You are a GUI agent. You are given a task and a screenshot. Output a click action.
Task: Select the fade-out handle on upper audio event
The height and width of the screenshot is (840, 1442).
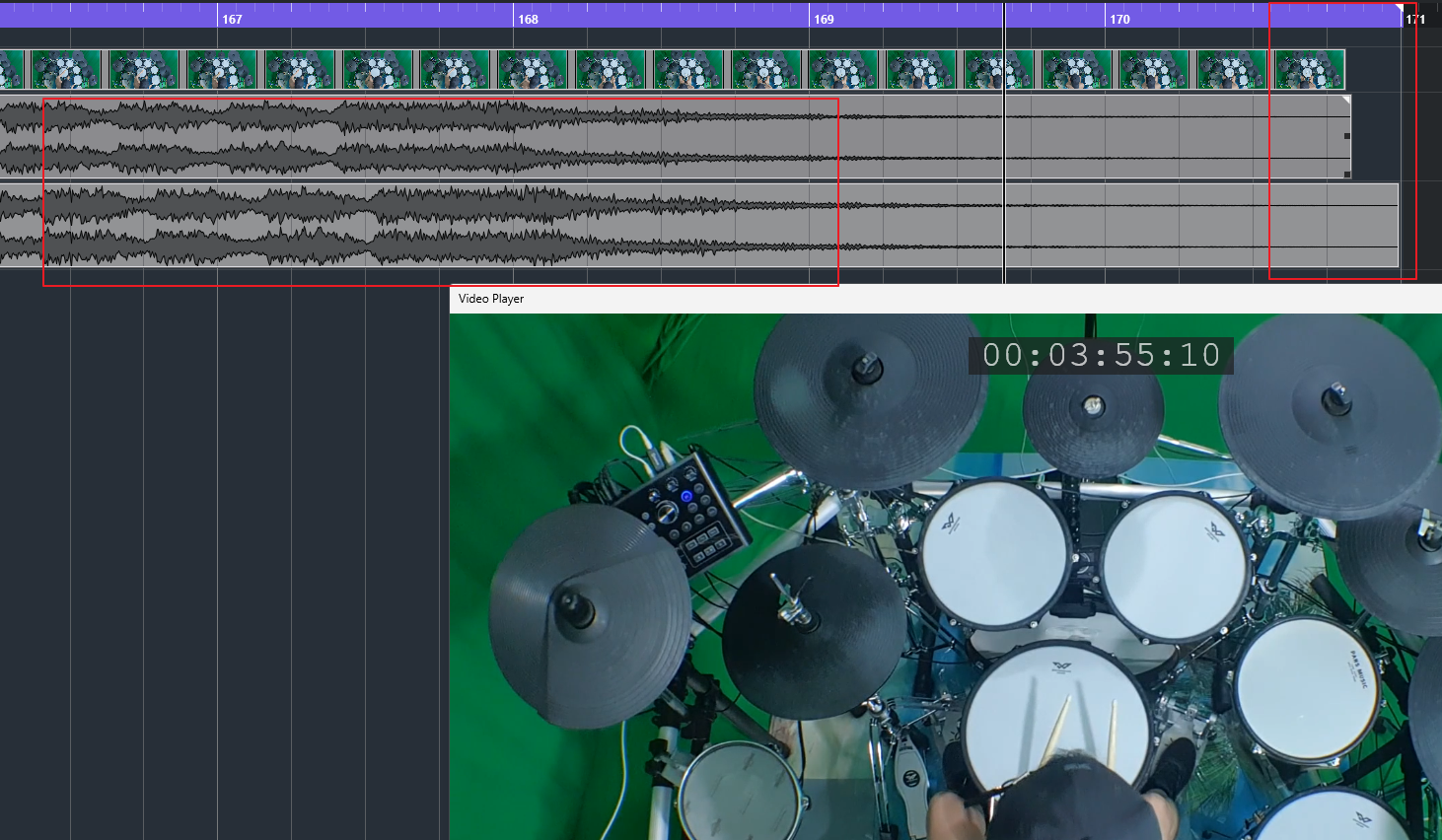1346,100
